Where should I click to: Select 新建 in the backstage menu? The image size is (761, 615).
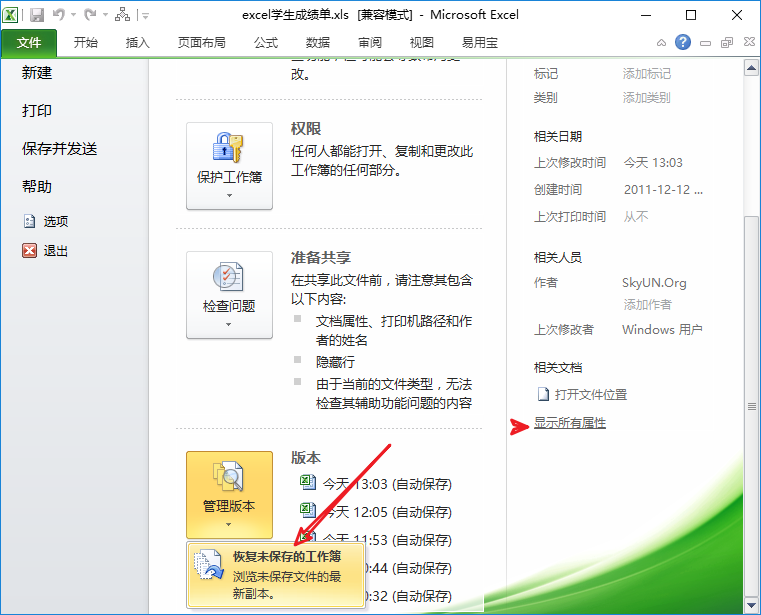click(37, 73)
